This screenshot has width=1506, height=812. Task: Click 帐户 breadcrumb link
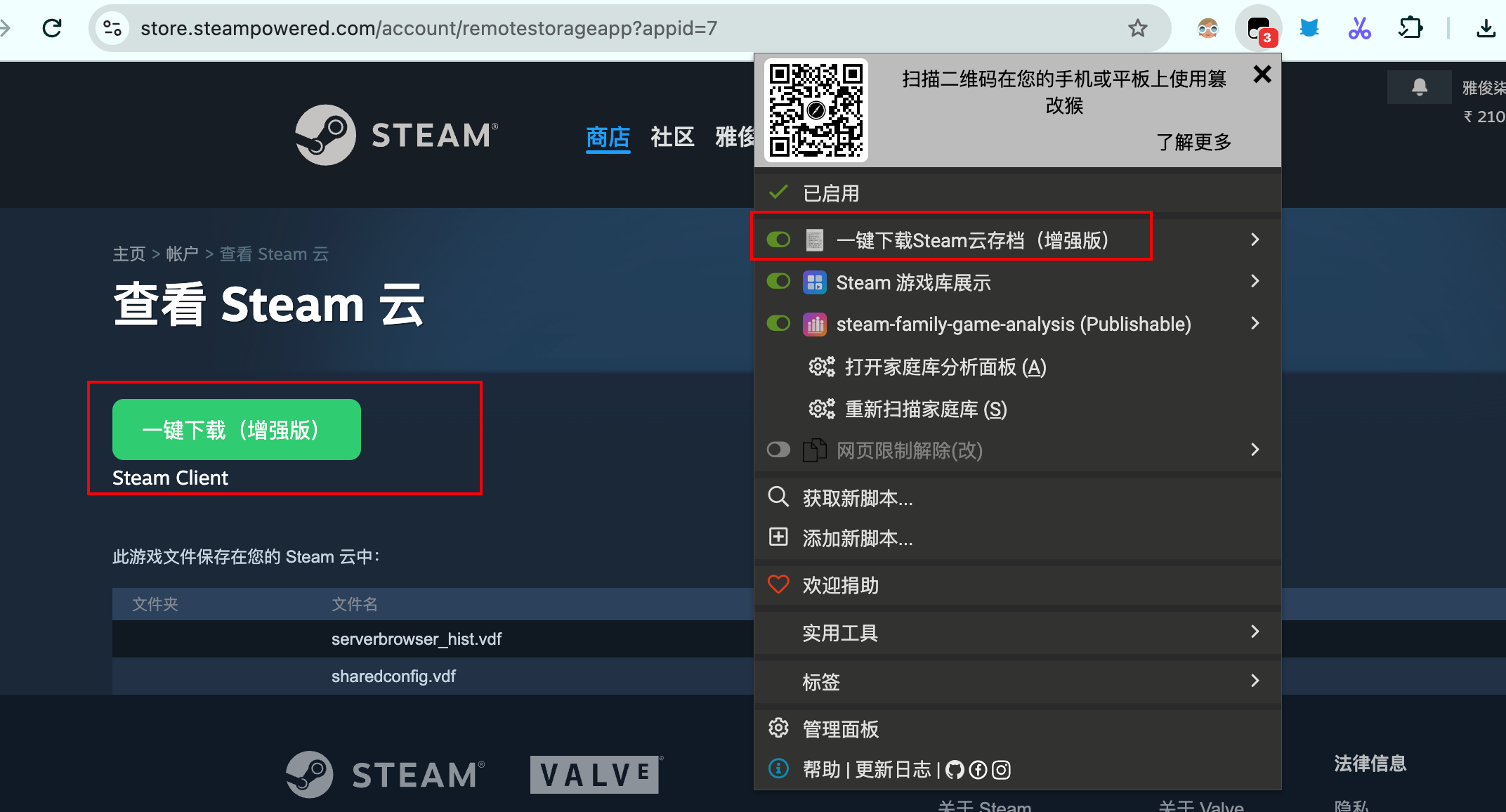point(183,254)
